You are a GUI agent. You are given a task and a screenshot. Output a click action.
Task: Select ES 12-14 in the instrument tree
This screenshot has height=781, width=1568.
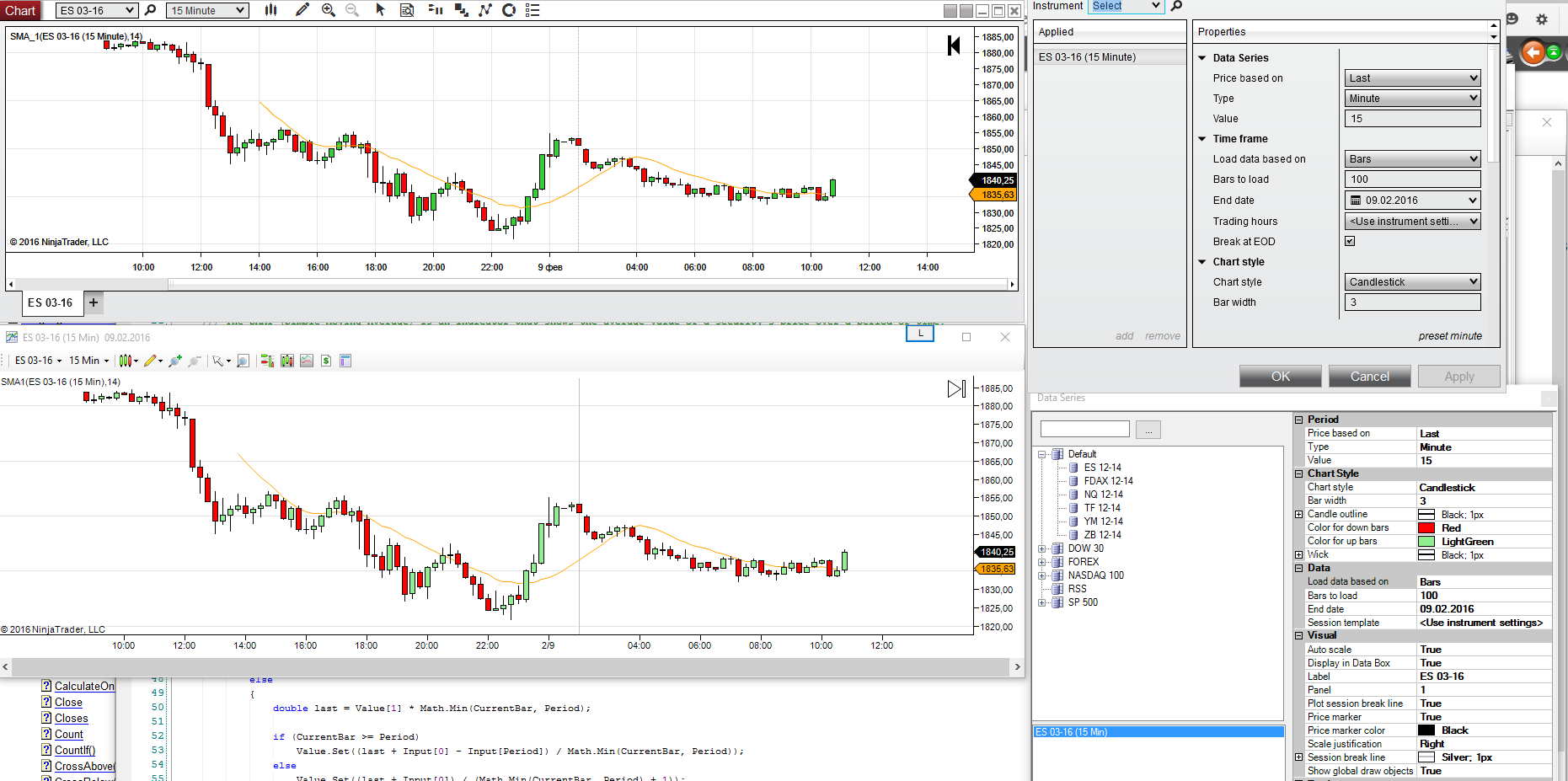pyautogui.click(x=1102, y=468)
